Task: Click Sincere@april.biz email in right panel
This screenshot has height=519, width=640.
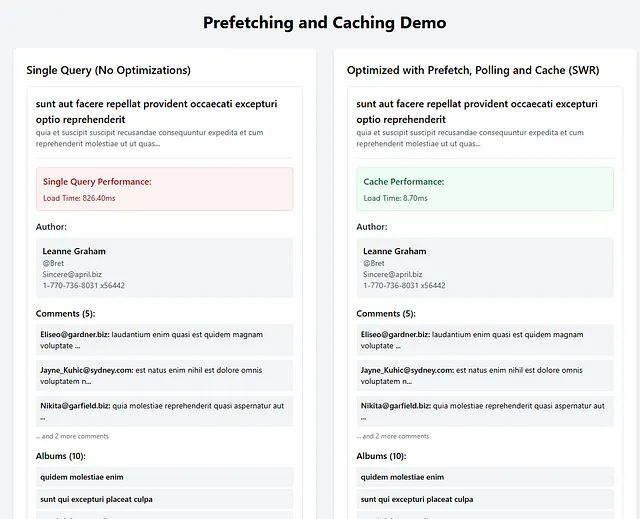Action: pyautogui.click(x=393, y=274)
